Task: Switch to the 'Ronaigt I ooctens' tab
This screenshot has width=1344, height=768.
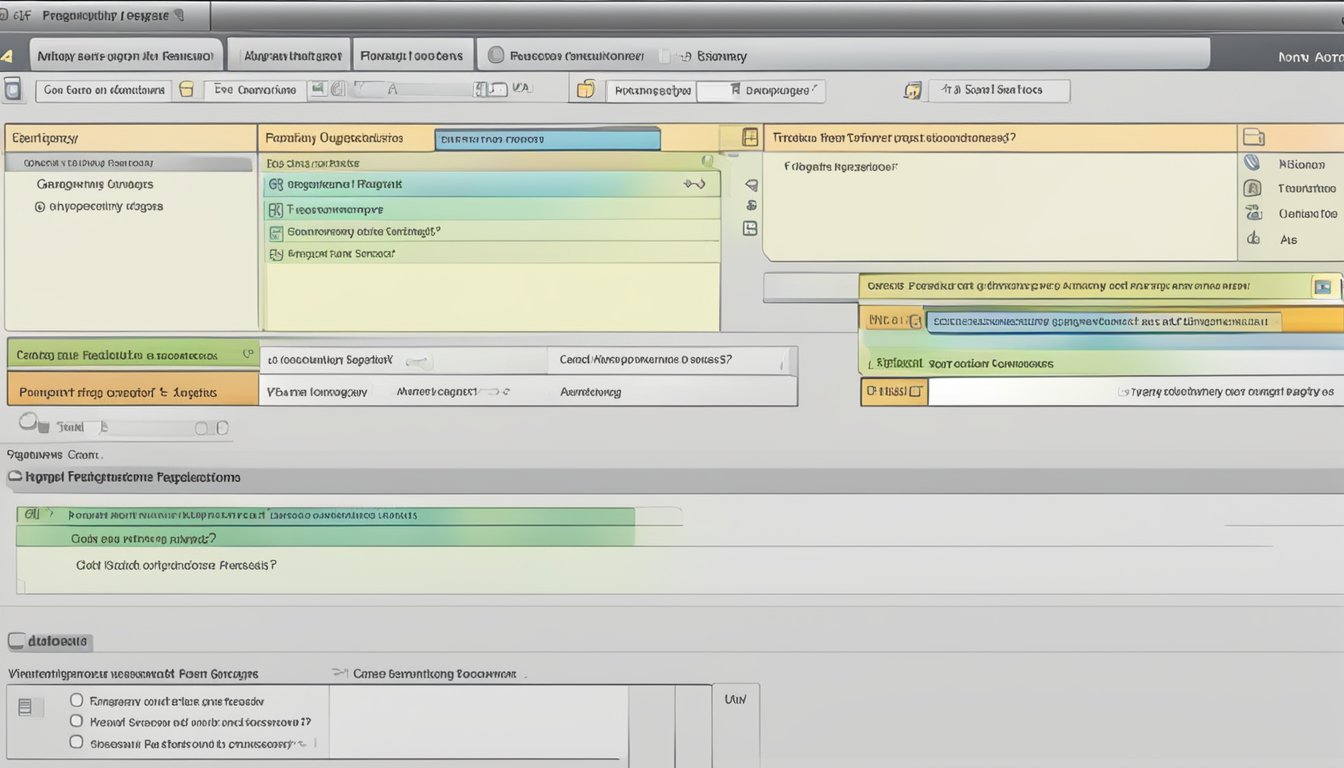Action: (x=411, y=56)
